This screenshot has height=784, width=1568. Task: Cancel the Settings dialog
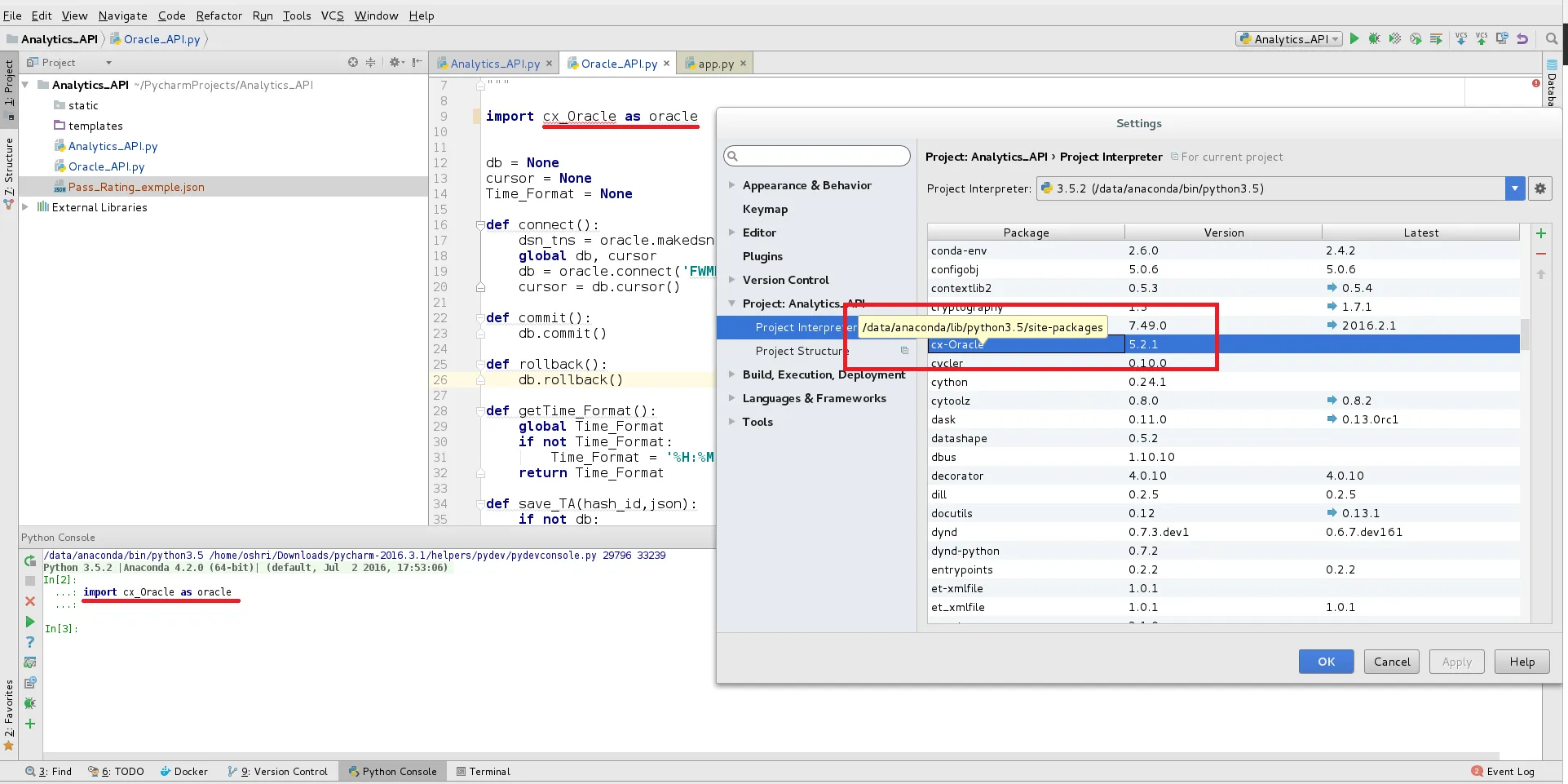click(1391, 662)
